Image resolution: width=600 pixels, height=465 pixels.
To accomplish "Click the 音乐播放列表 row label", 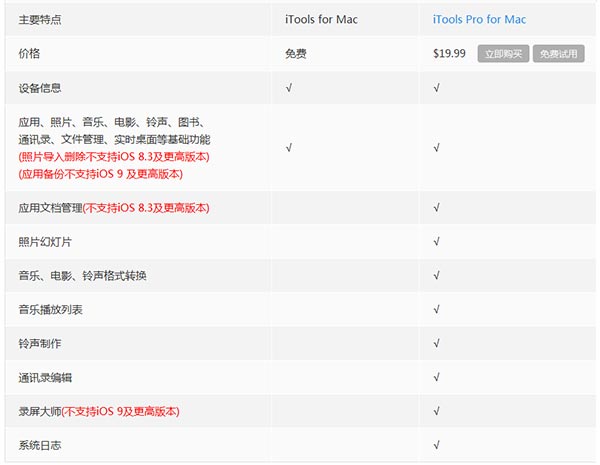I will click(x=50, y=310).
